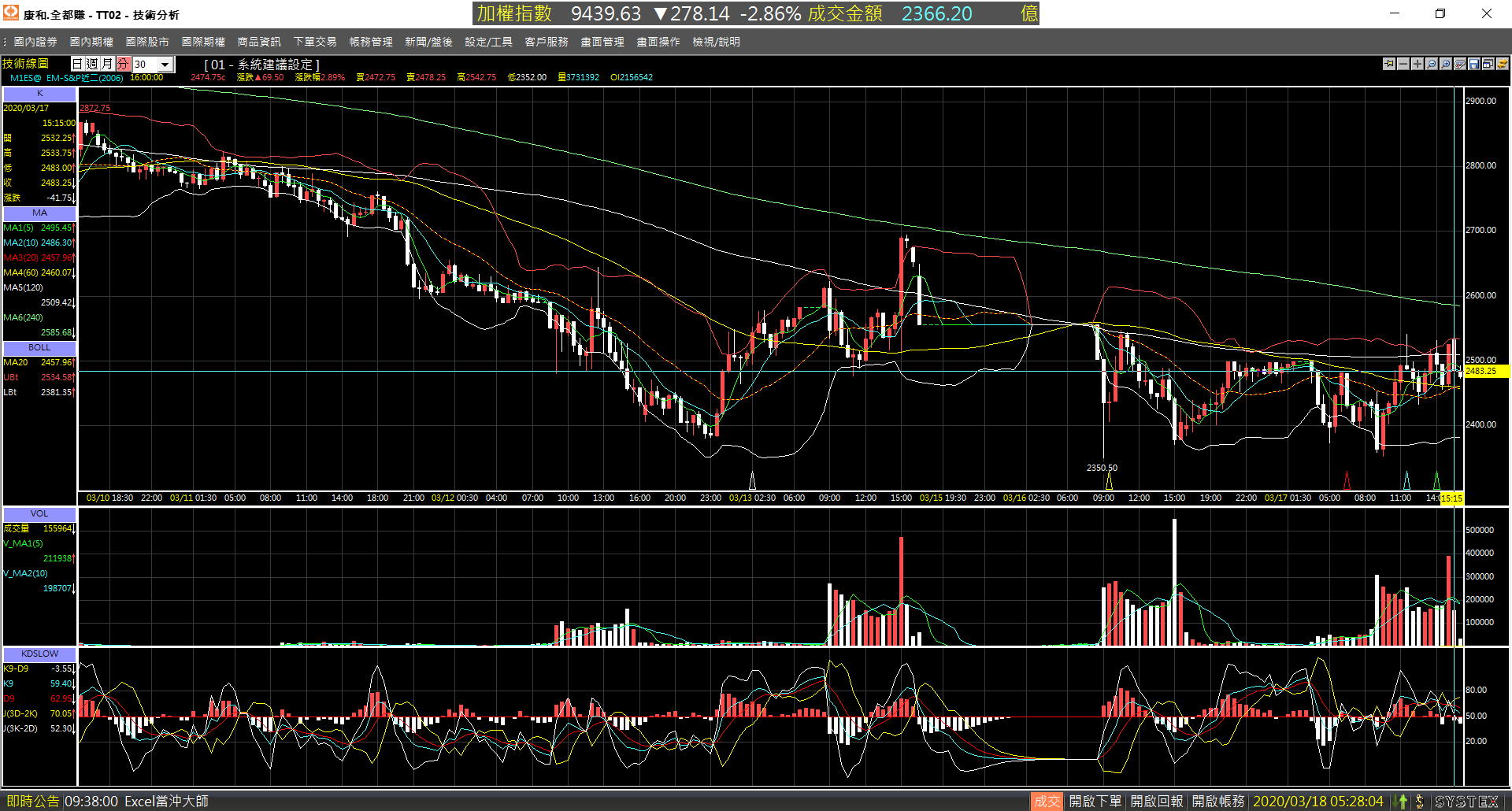Zoom out with the magnifier minus icon
This screenshot has height=811, width=1512.
point(1432,64)
